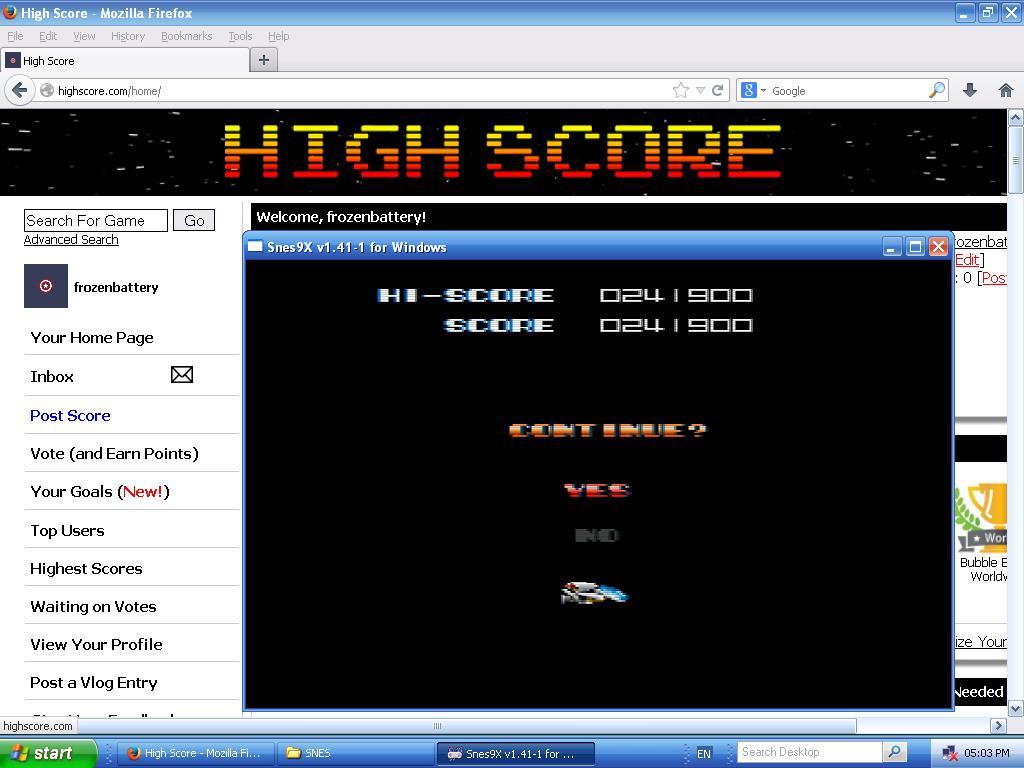The height and width of the screenshot is (768, 1024).
Task: Select YES on the Continue screen
Action: click(x=597, y=490)
